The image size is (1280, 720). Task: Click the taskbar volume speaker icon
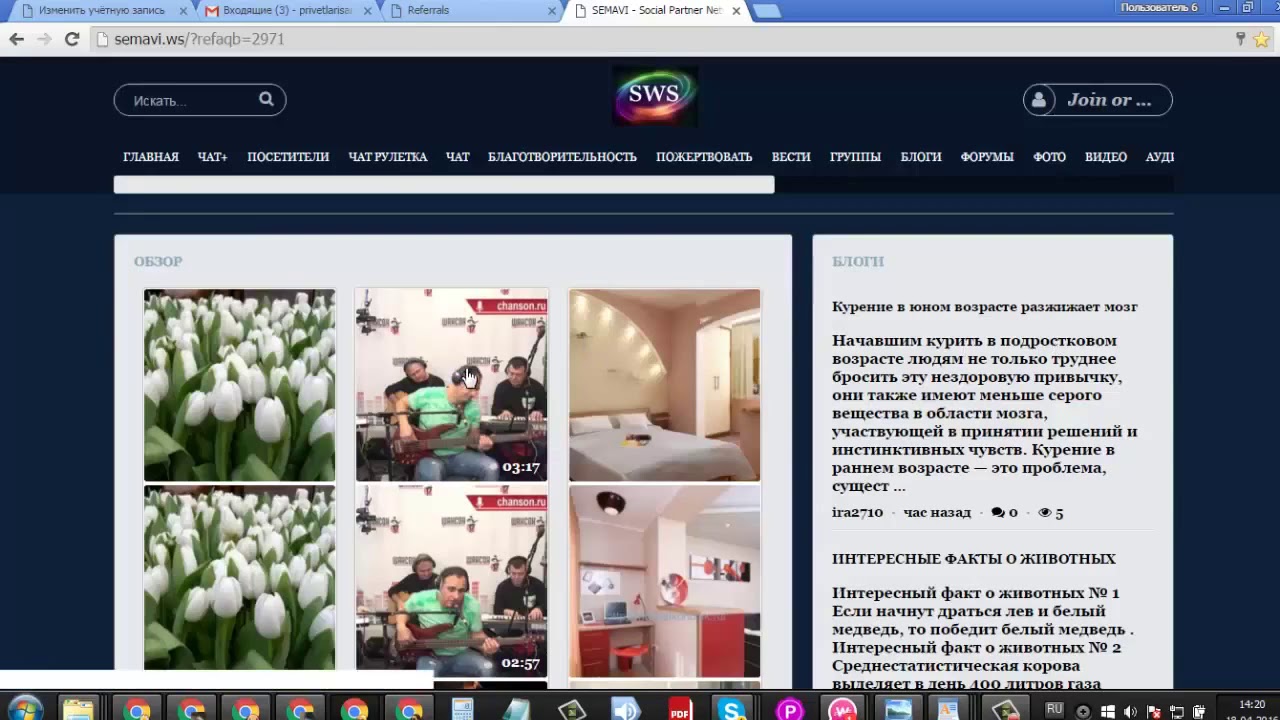pyautogui.click(x=1130, y=711)
